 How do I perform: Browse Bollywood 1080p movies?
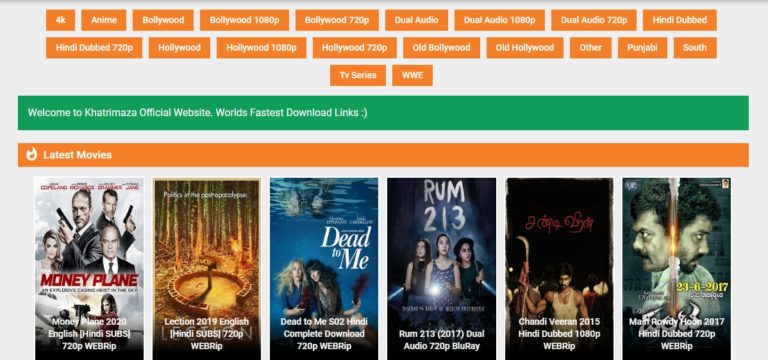[x=244, y=20]
